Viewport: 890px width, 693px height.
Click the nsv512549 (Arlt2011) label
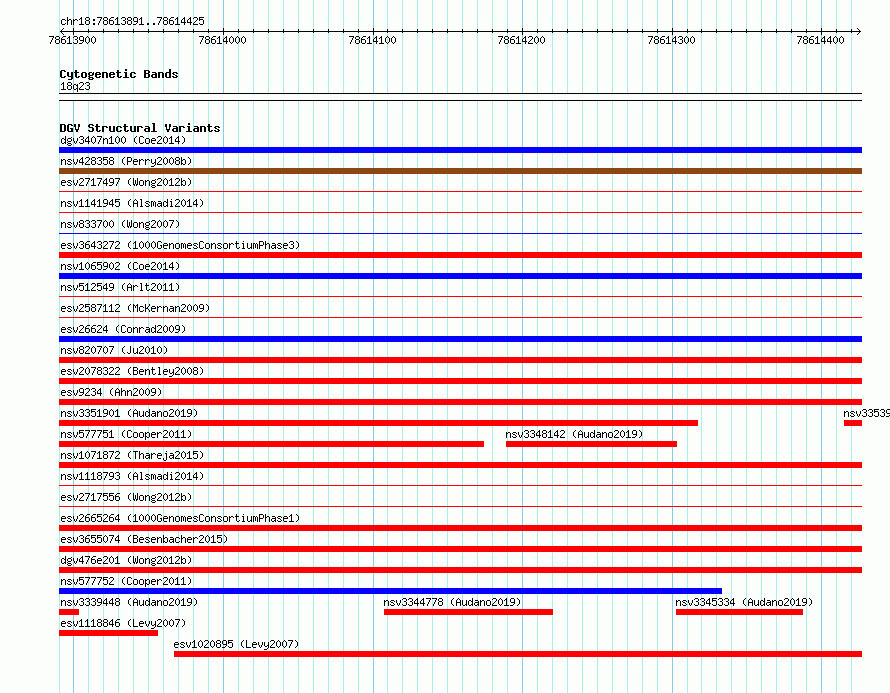[x=120, y=287]
